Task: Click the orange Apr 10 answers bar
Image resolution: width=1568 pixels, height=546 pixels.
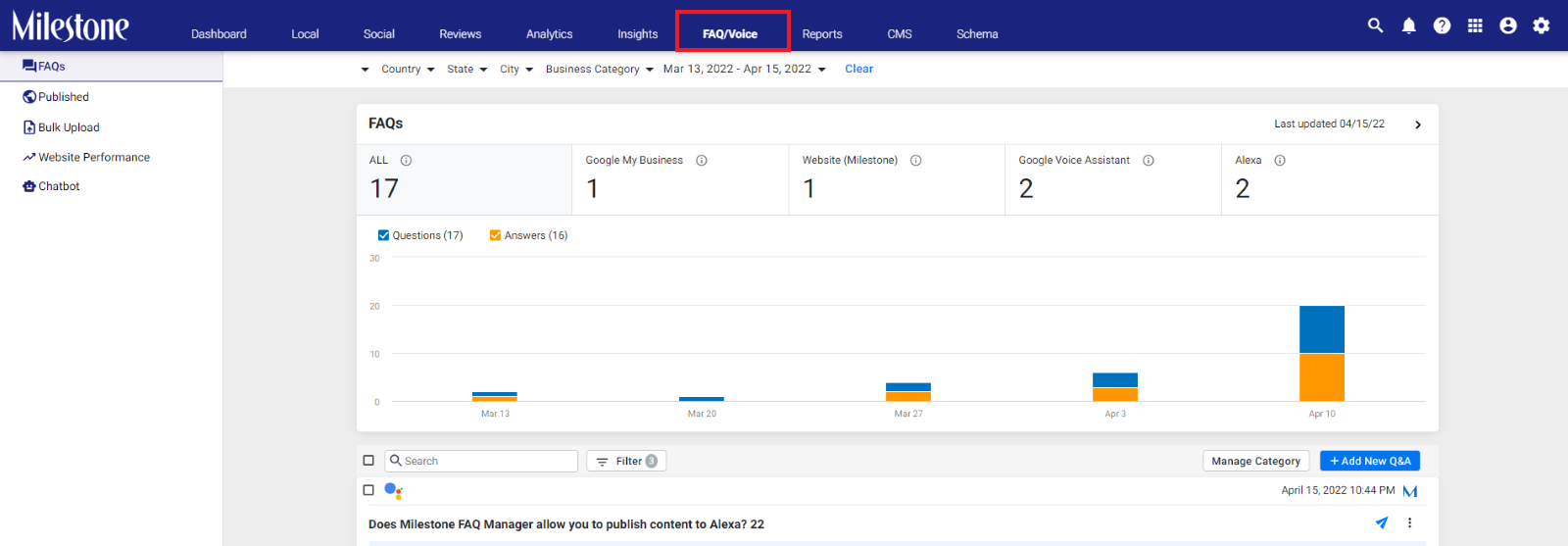Action: [1322, 377]
